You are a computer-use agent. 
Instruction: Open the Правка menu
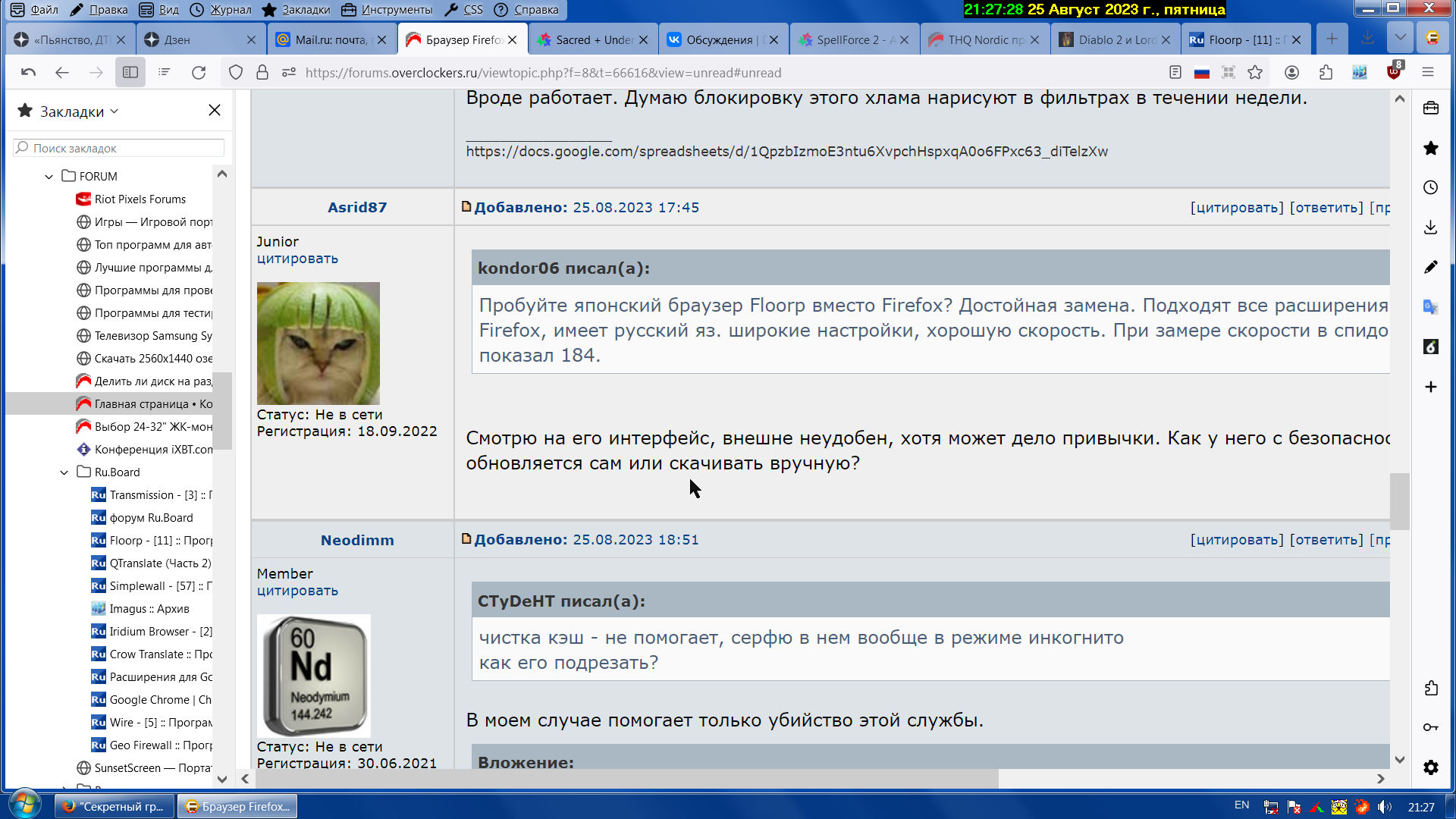99,10
